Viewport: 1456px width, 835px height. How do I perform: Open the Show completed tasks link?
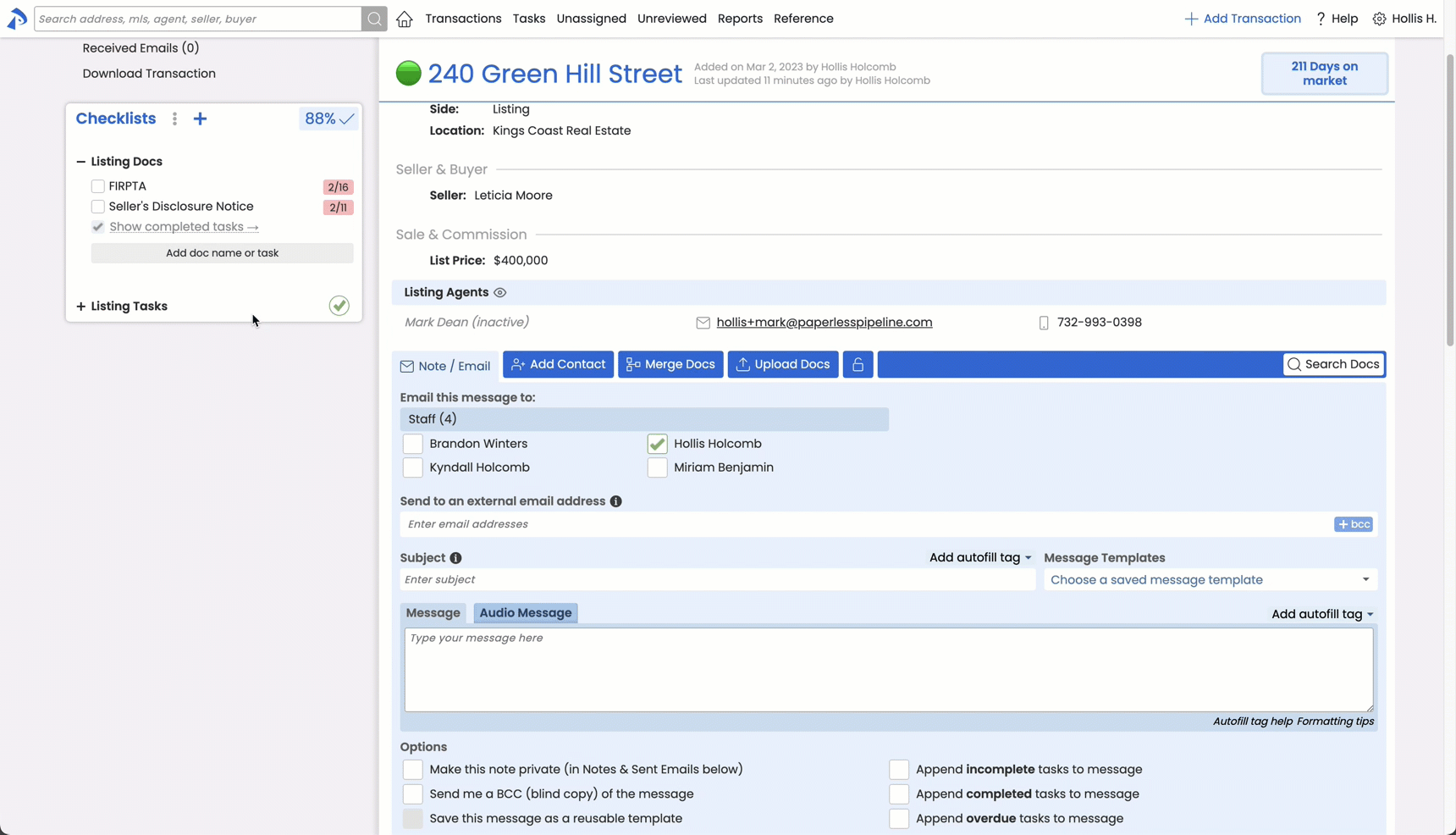(x=184, y=227)
